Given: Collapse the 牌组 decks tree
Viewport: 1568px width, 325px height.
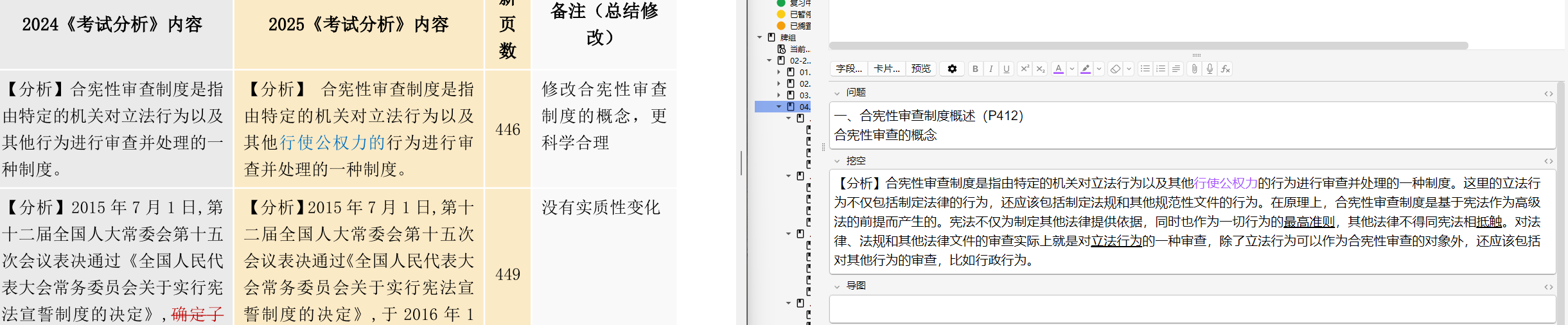Looking at the screenshot, I should point(760,37).
